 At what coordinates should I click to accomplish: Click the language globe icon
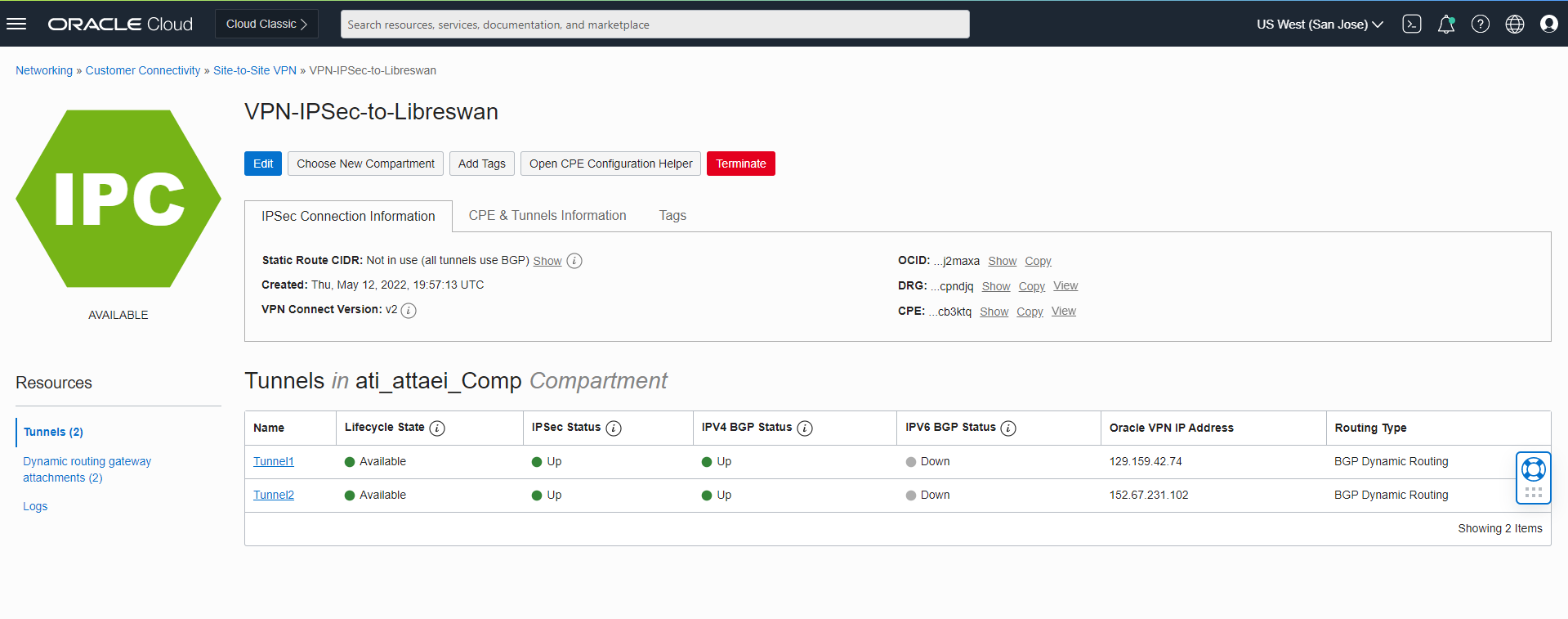tap(1514, 25)
